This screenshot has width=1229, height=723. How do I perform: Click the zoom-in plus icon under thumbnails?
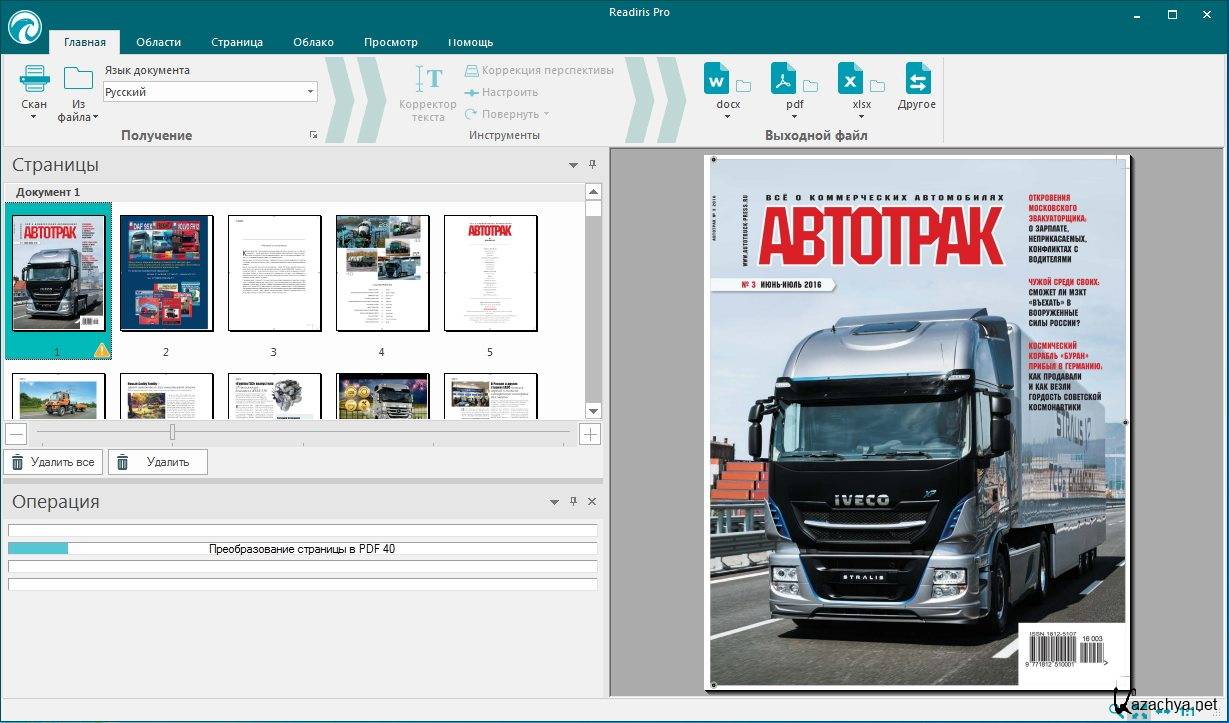[x=591, y=434]
